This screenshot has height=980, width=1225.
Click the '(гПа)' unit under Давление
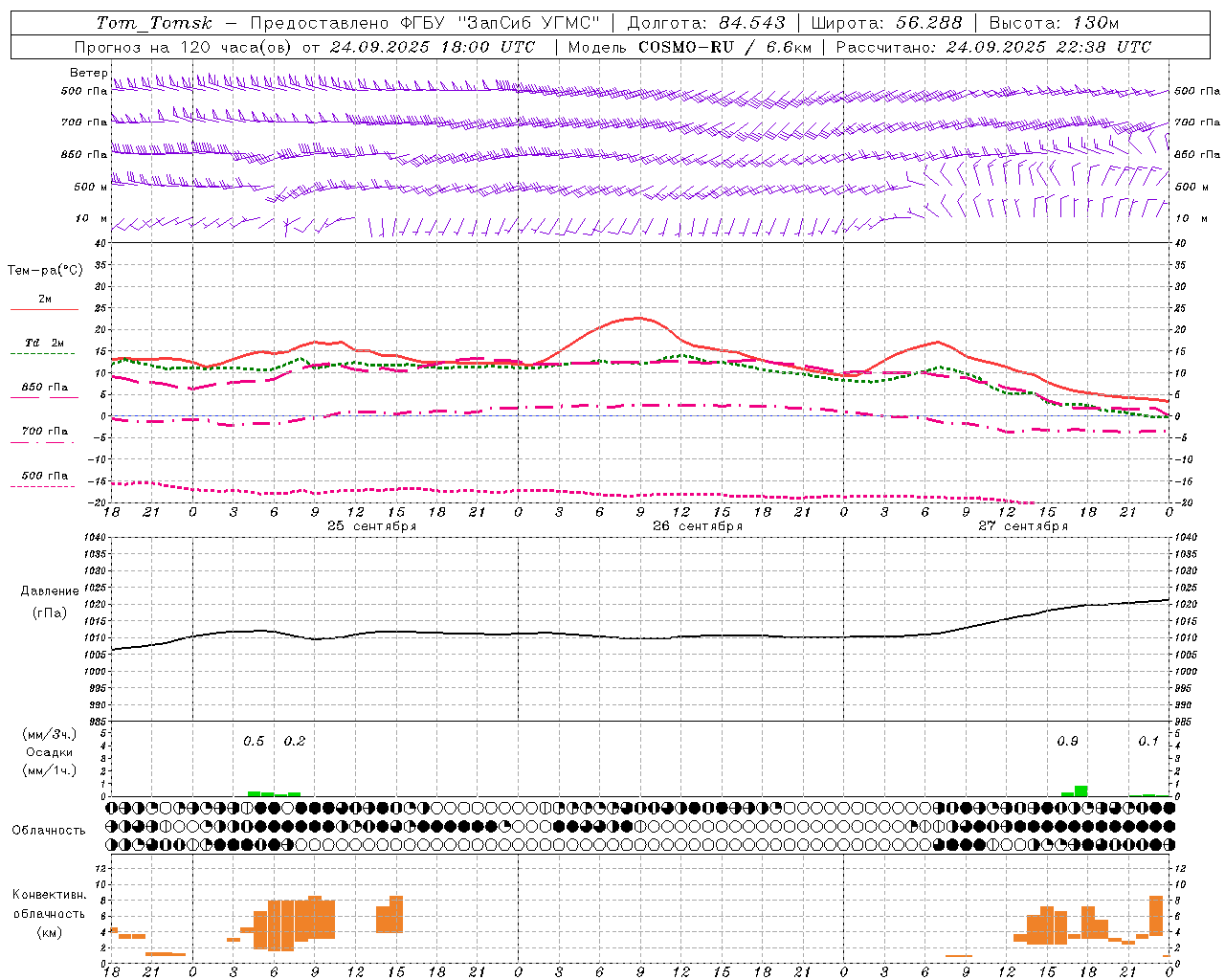pos(50,613)
